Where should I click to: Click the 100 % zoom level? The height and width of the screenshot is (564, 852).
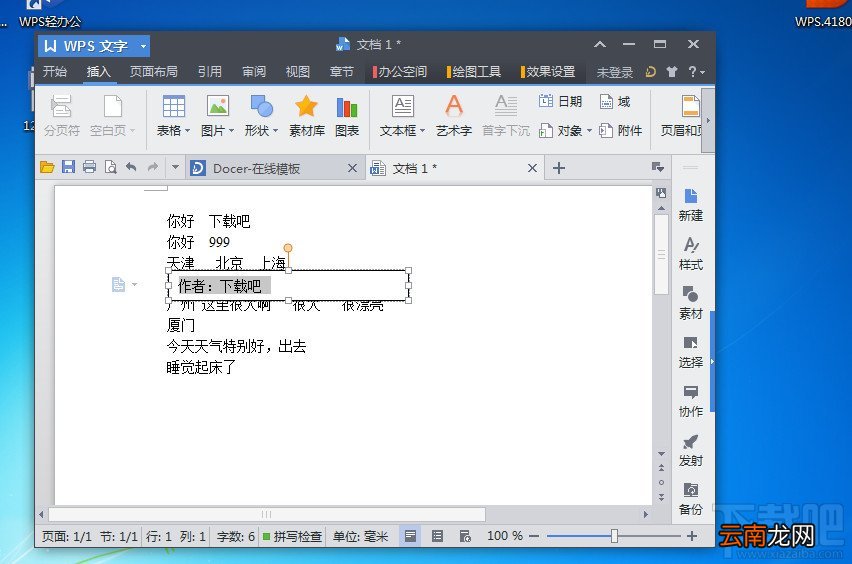click(505, 536)
